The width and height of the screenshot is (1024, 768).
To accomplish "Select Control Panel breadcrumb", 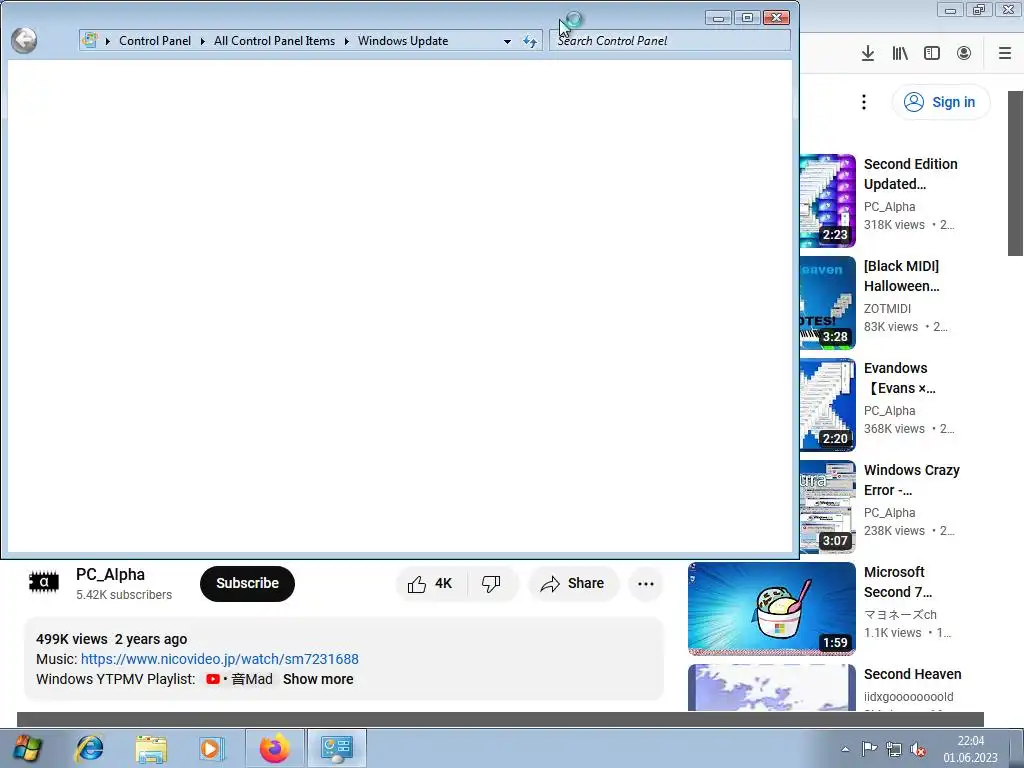I will 155,40.
